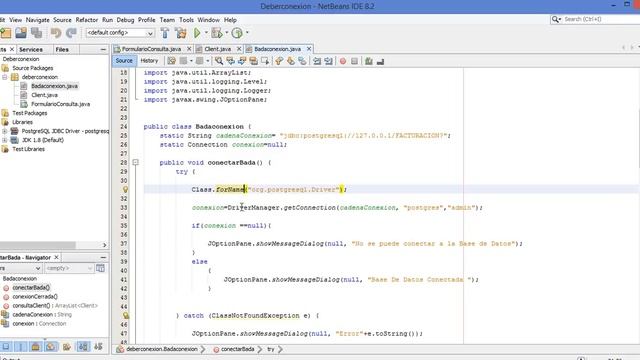Collapse the conectarBada method fold

tap(136, 162)
